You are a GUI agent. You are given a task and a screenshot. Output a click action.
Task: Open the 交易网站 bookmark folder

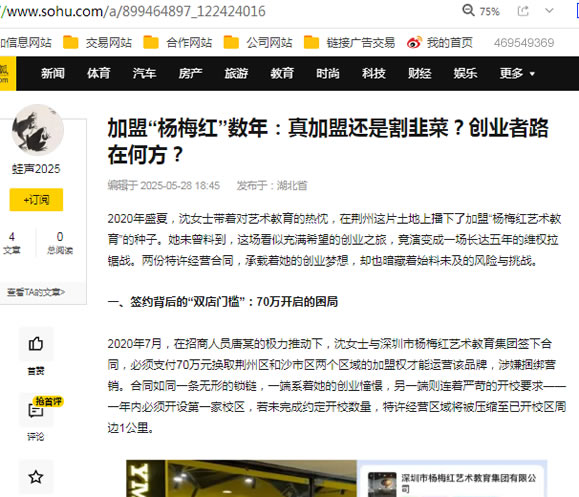pyautogui.click(x=97, y=43)
